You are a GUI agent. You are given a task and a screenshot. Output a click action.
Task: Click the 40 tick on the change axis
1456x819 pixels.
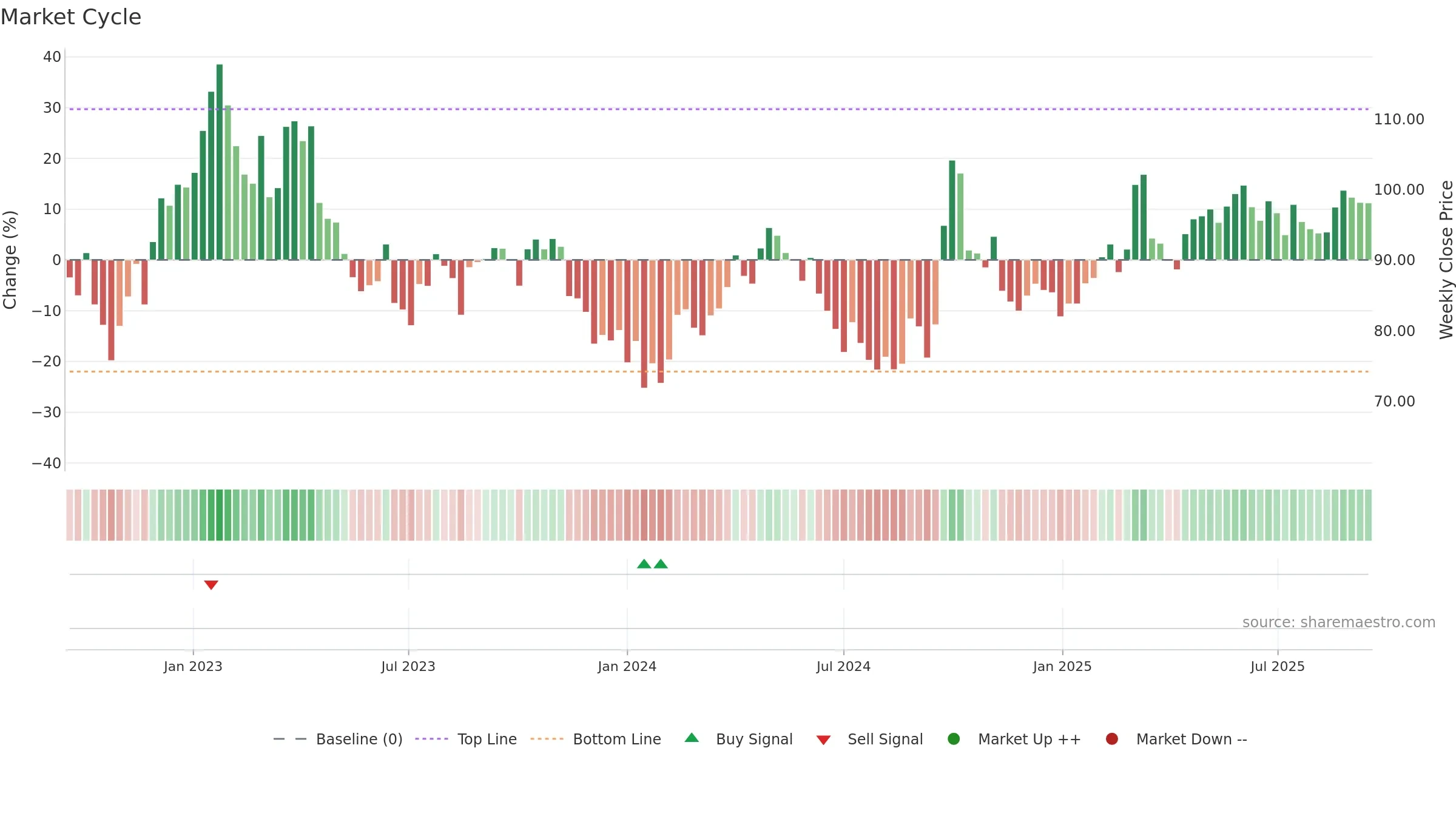point(52,57)
